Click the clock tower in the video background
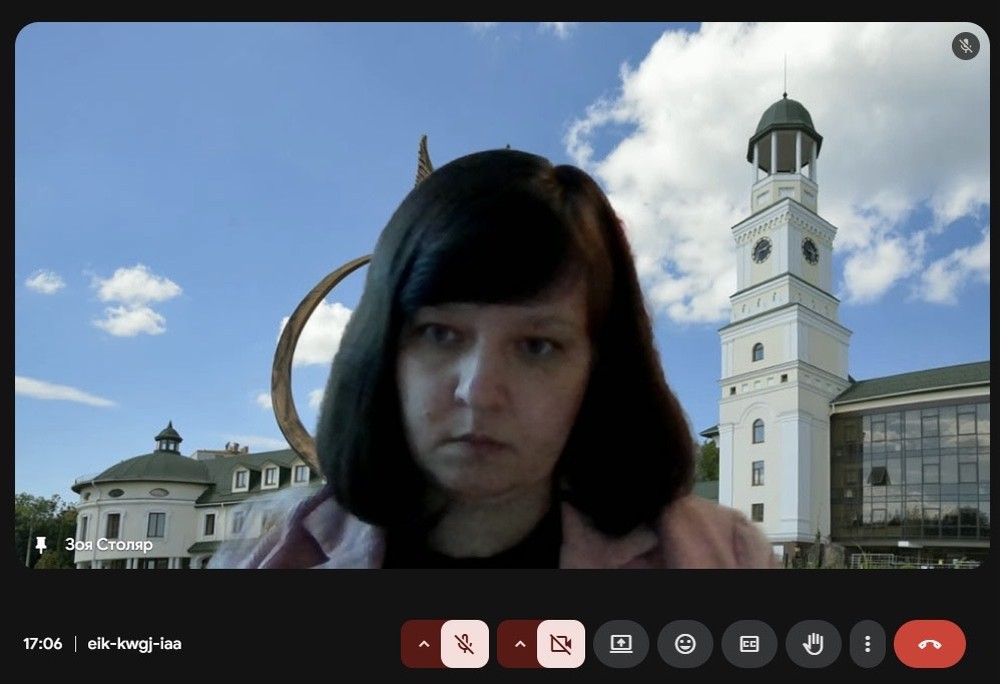 783,300
